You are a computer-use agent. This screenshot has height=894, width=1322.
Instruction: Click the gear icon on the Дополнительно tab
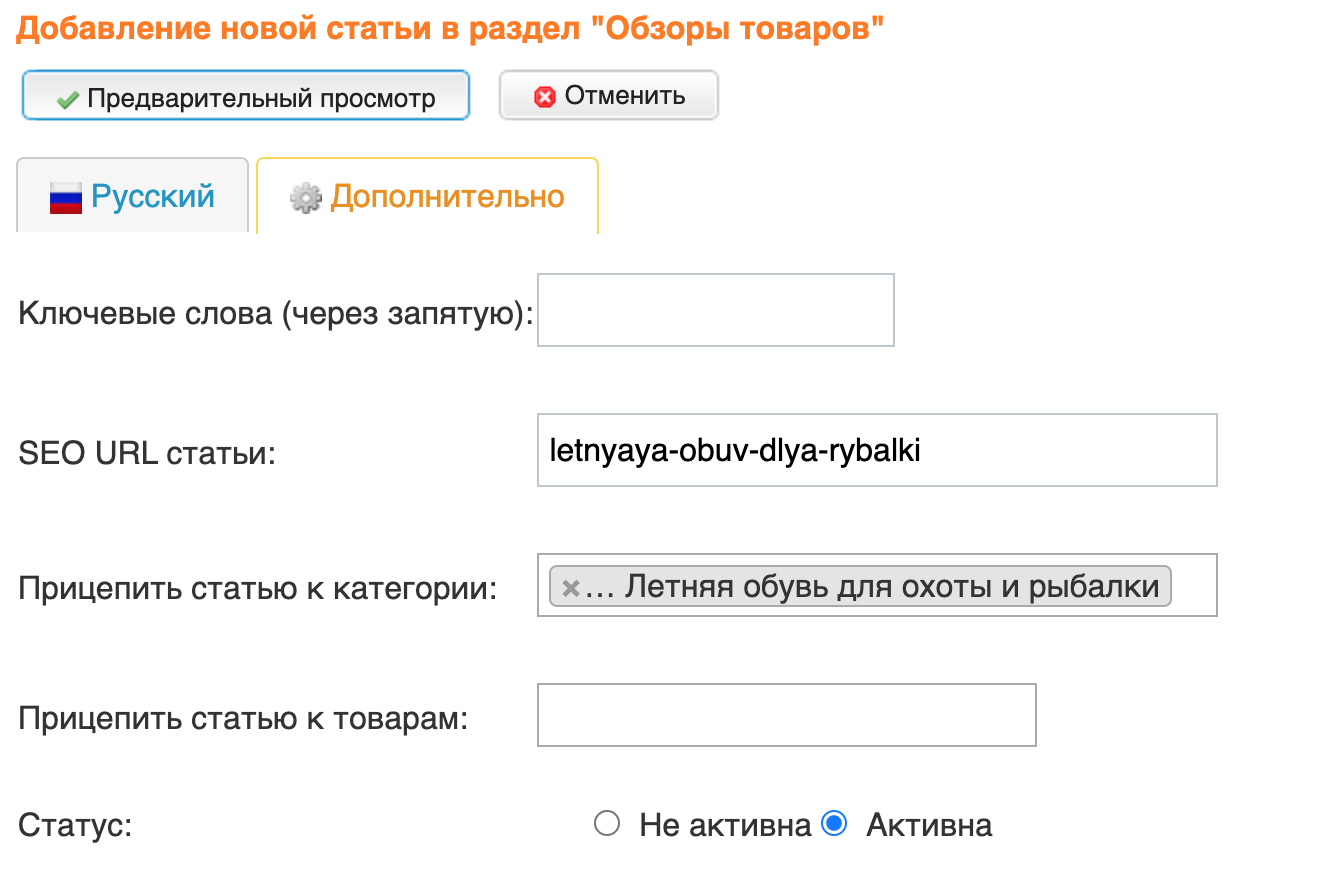[305, 198]
